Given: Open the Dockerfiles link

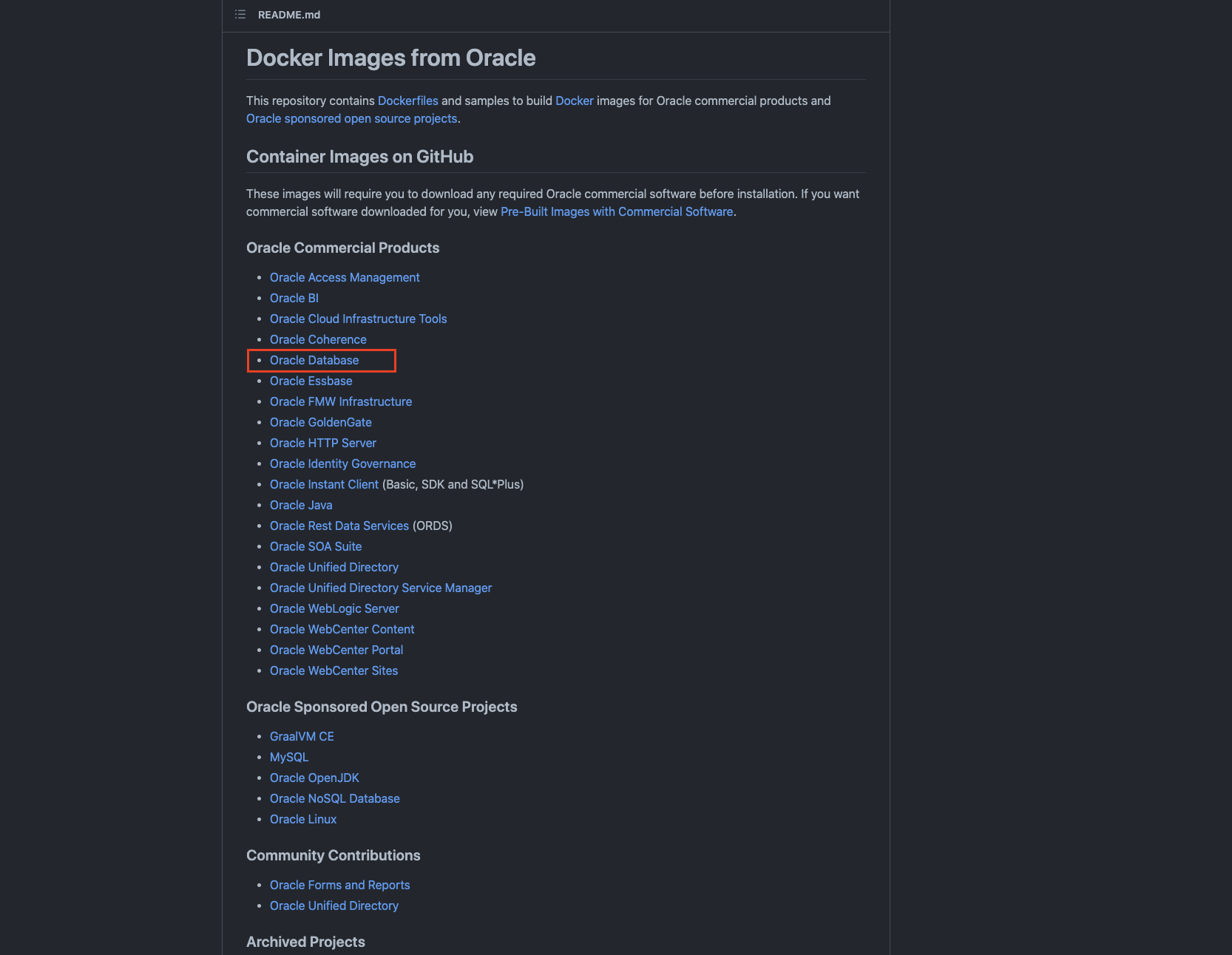Looking at the screenshot, I should (408, 101).
